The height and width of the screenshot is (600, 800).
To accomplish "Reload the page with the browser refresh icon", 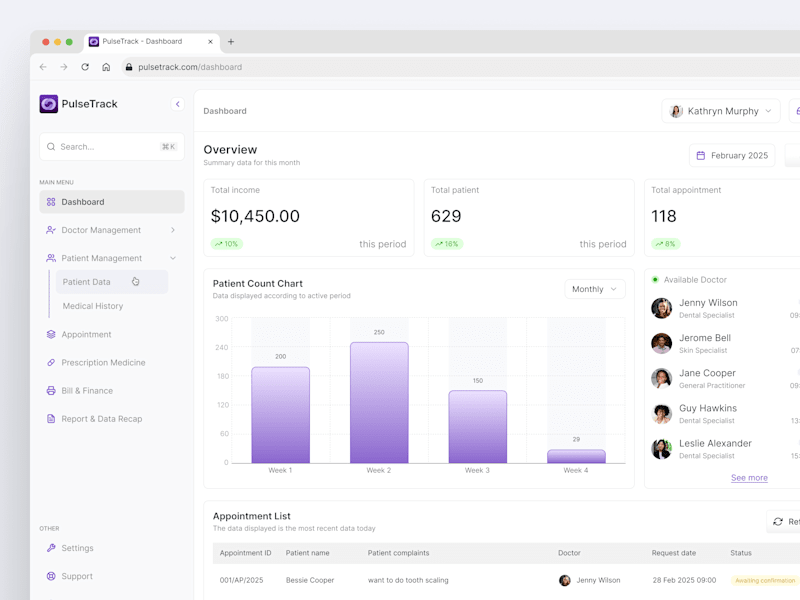I will 85,67.
